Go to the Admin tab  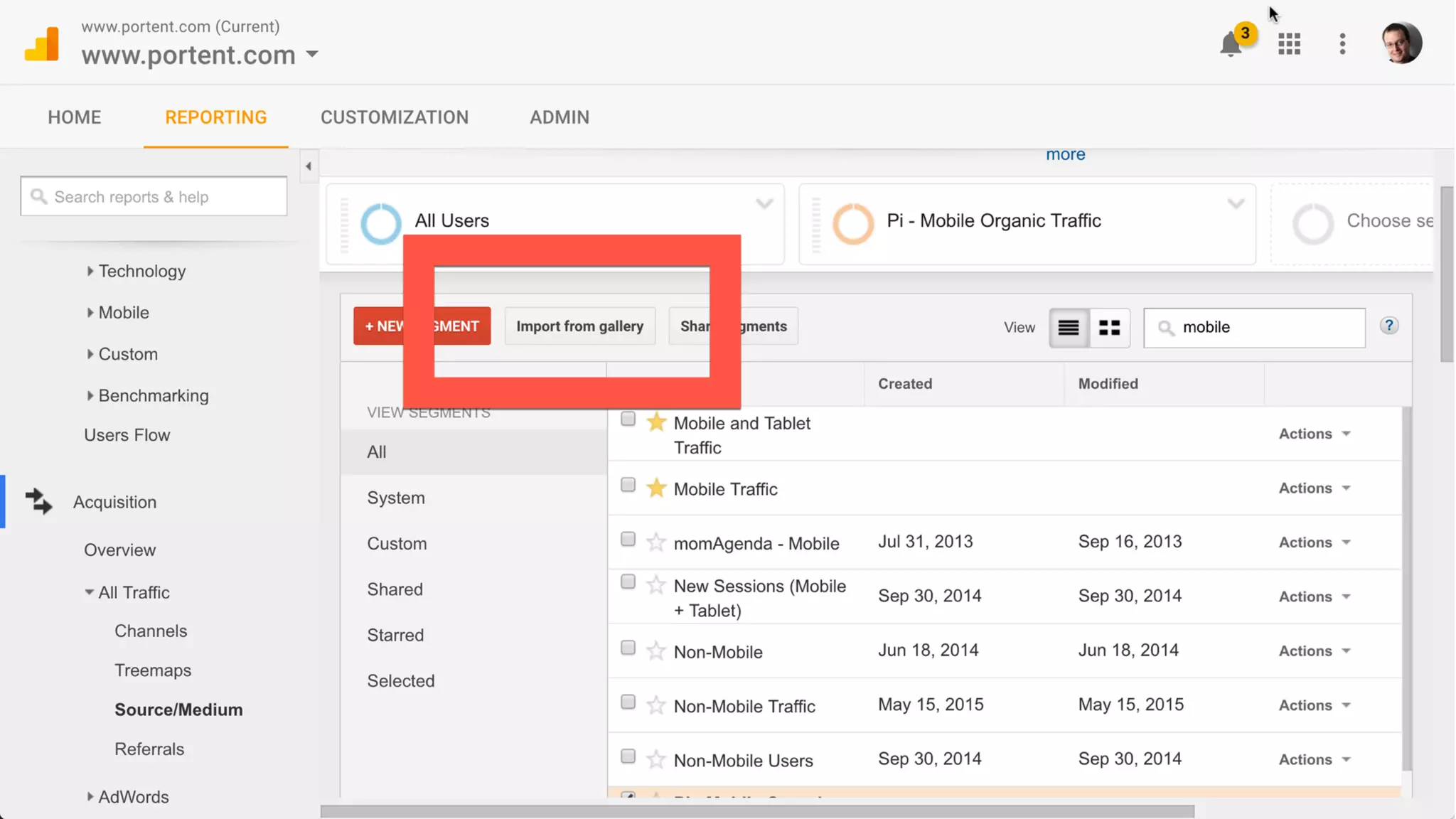pyautogui.click(x=560, y=117)
